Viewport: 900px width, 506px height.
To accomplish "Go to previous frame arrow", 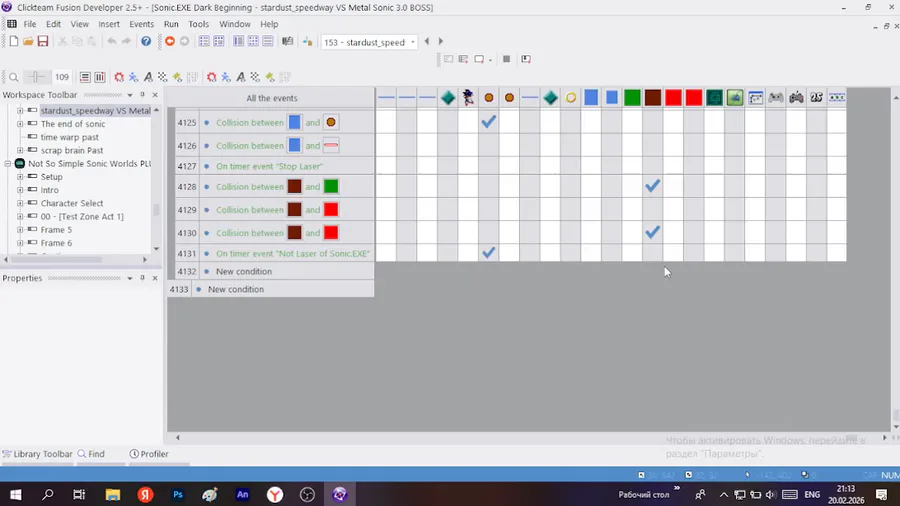I will (426, 41).
